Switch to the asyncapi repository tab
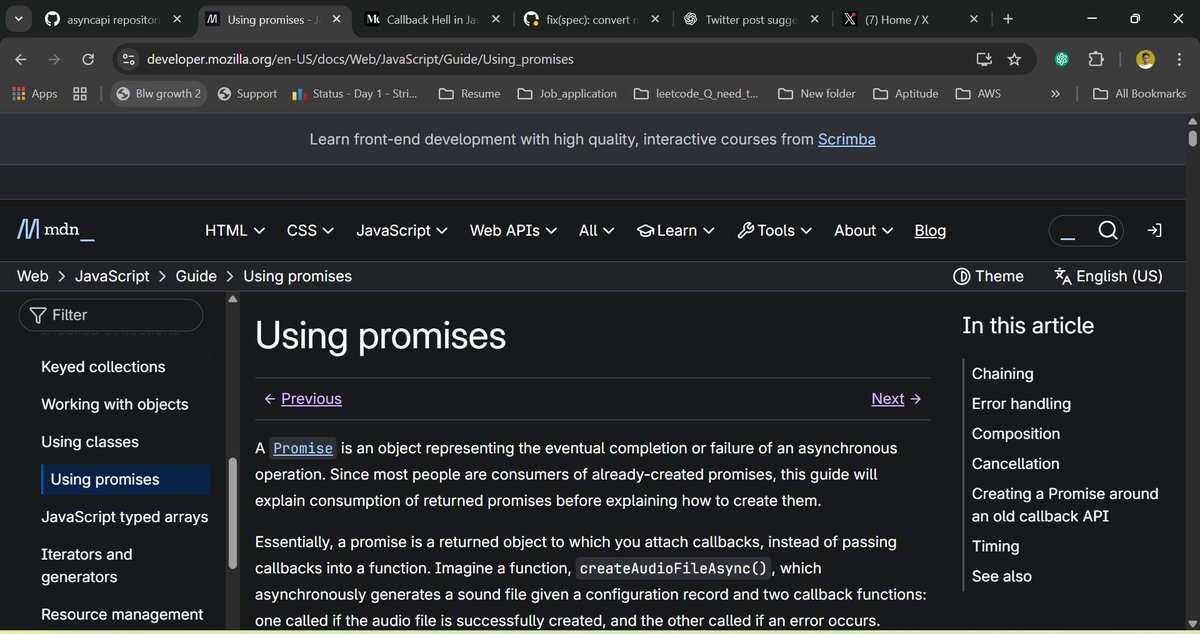The image size is (1200, 634). [x=112, y=19]
